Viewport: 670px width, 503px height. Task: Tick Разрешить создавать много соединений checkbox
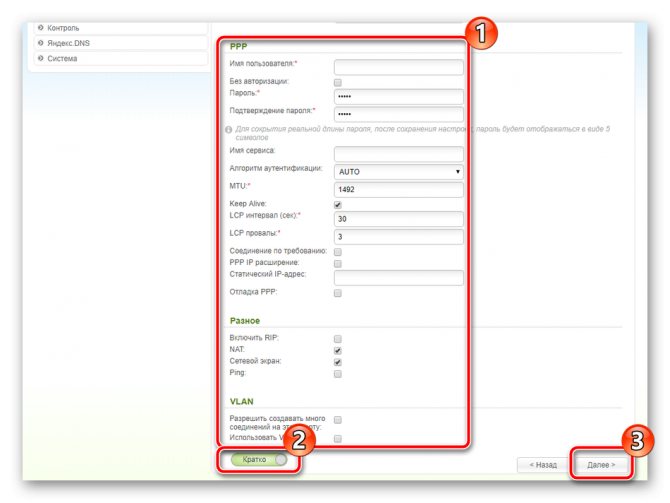pyautogui.click(x=338, y=420)
